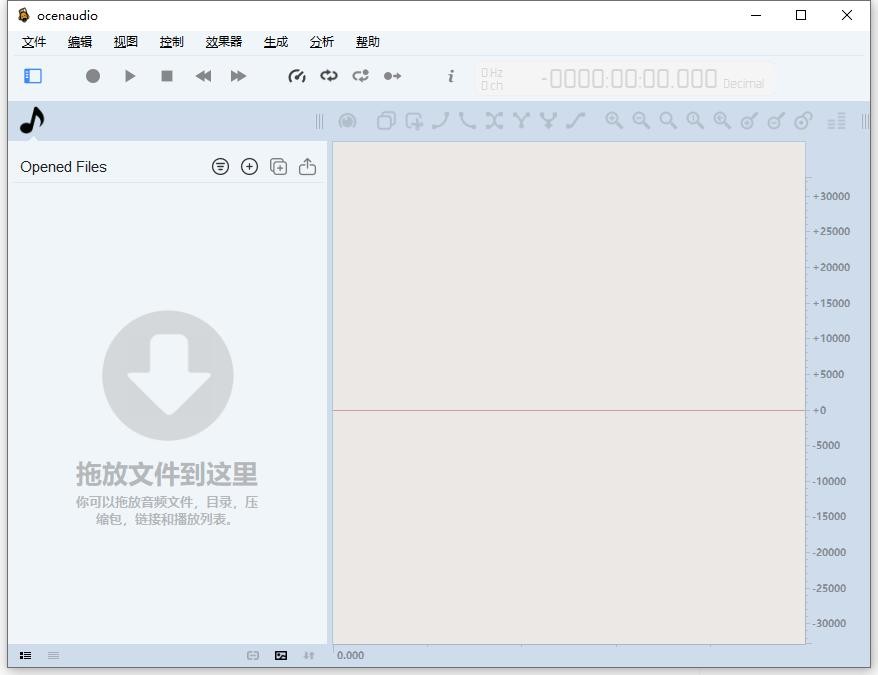Open the playback speed gauge icon
878x675 pixels.
pyautogui.click(x=297, y=76)
